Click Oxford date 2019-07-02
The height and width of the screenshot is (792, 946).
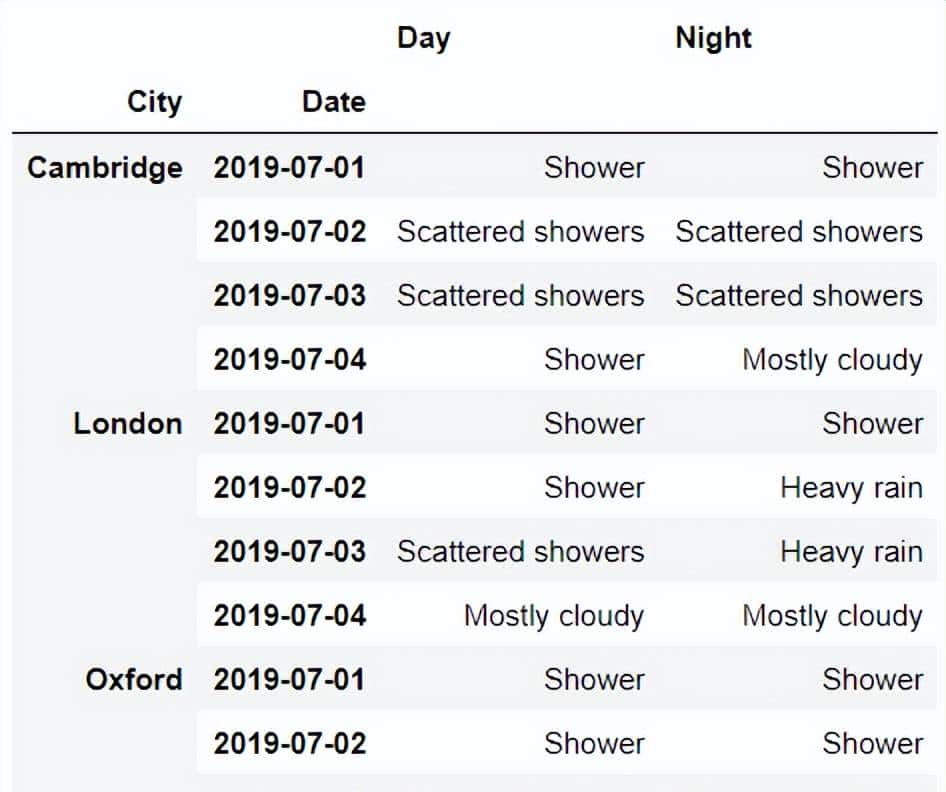tap(289, 743)
